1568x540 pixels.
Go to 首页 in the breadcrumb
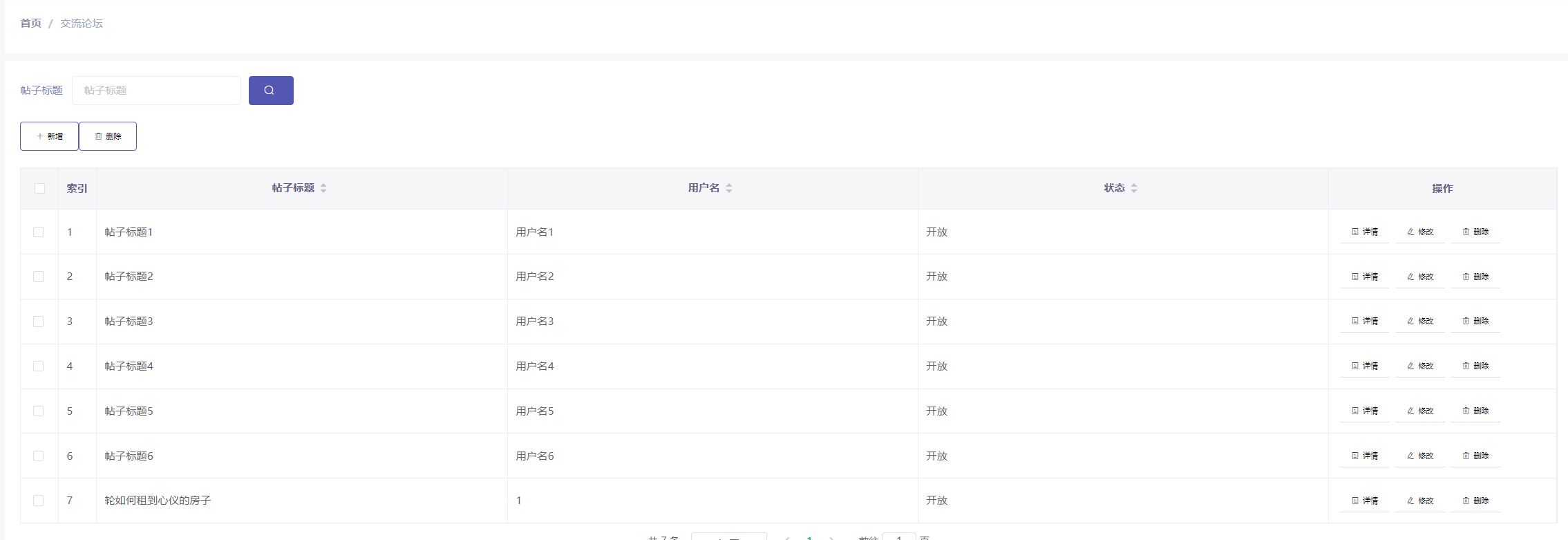point(30,24)
